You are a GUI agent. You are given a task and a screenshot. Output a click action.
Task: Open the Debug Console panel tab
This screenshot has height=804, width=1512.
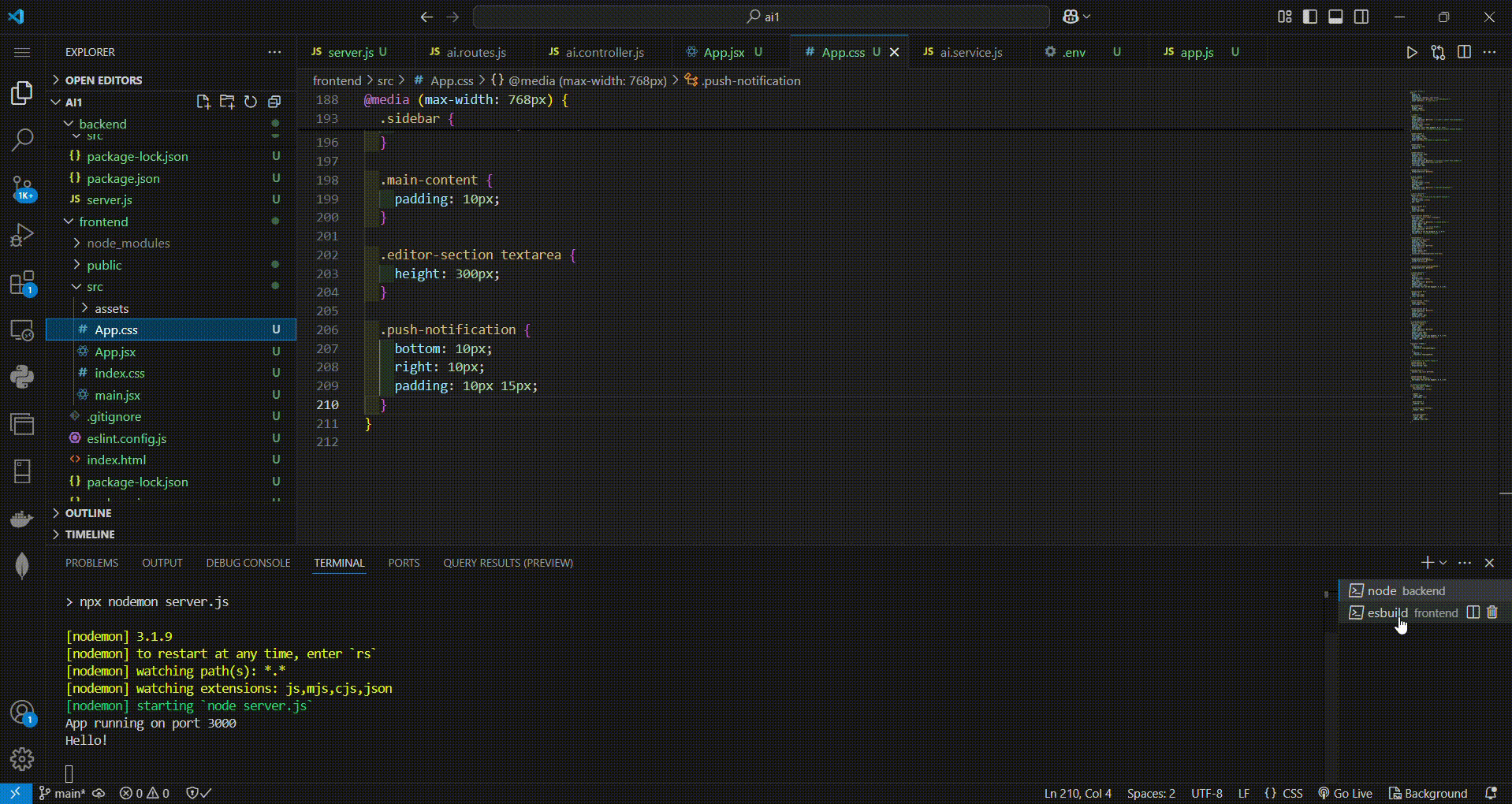click(x=248, y=563)
